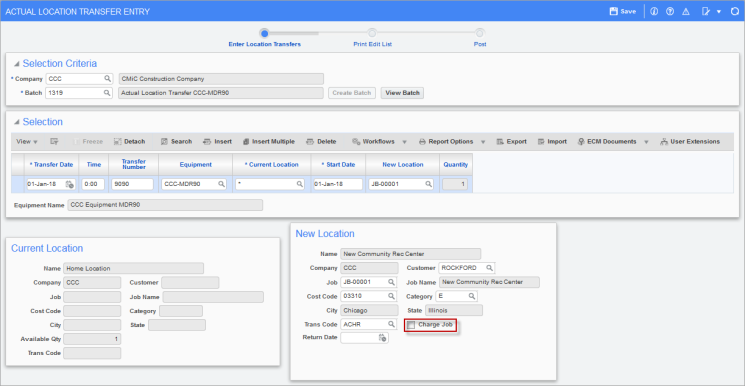The image size is (745, 386).
Task: Show the warning triangle alerts
Action: coord(686,11)
